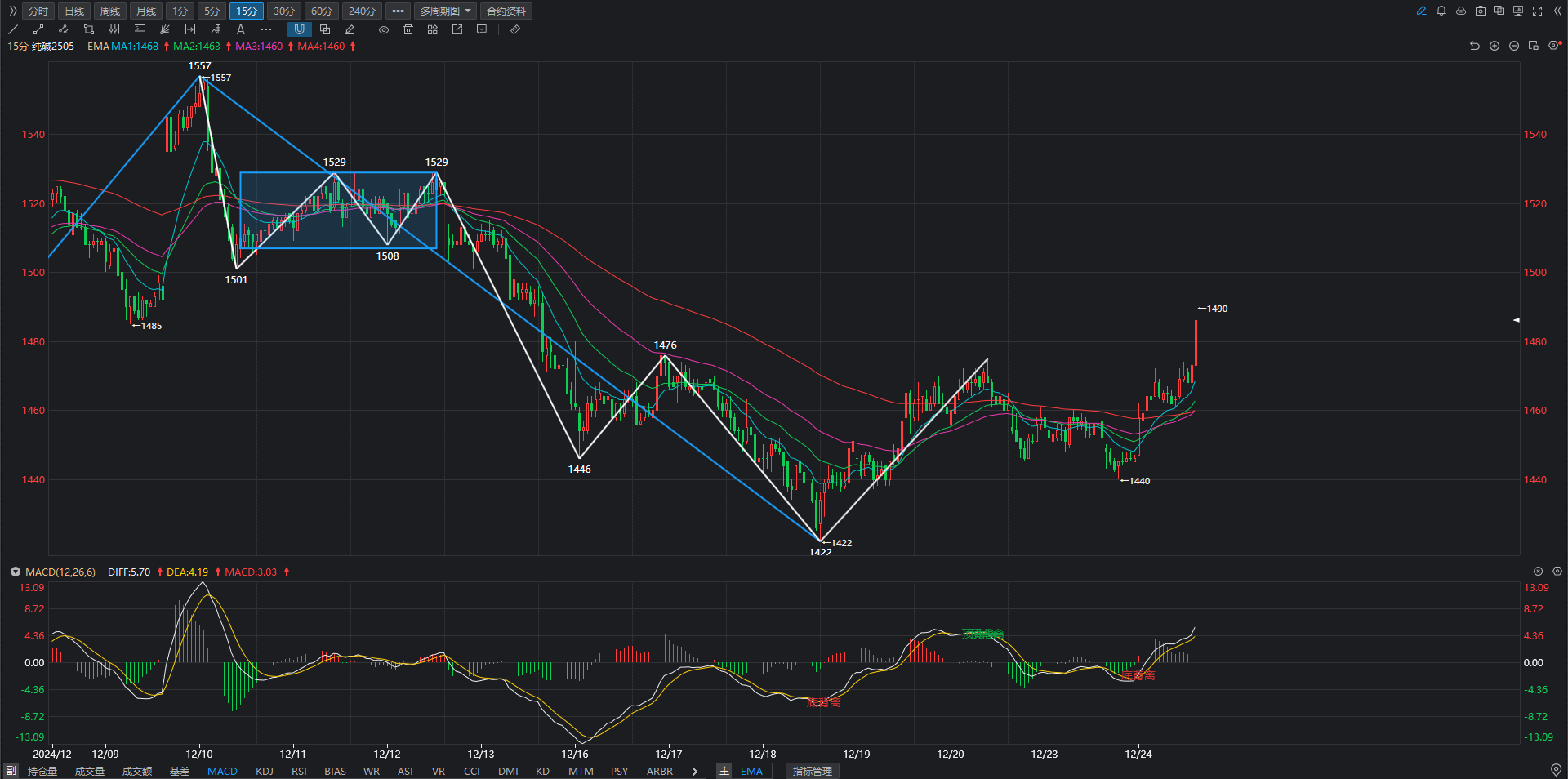Select the text annotation tool
Viewport: 1568px width, 779px height.
[x=241, y=29]
